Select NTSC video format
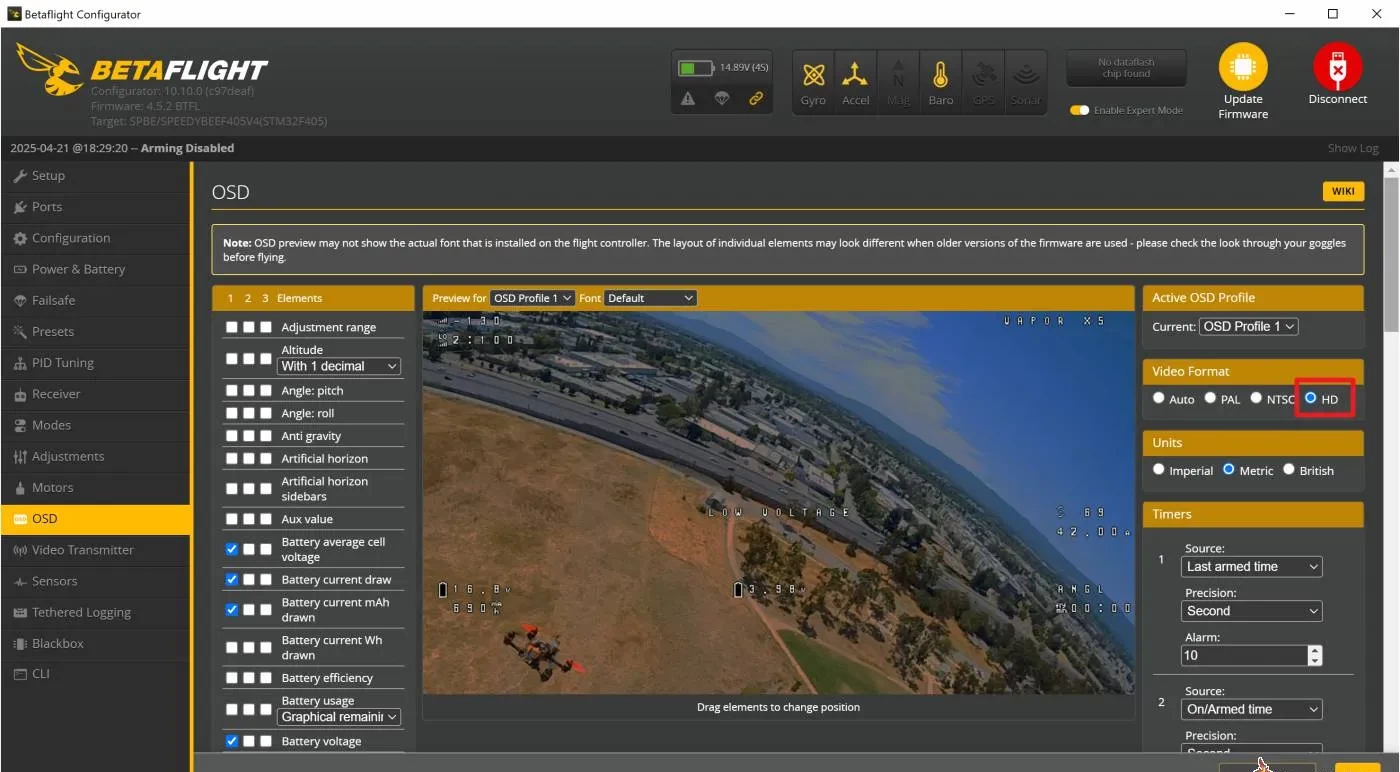Screen dimensions: 1400x772 tap(1256, 398)
